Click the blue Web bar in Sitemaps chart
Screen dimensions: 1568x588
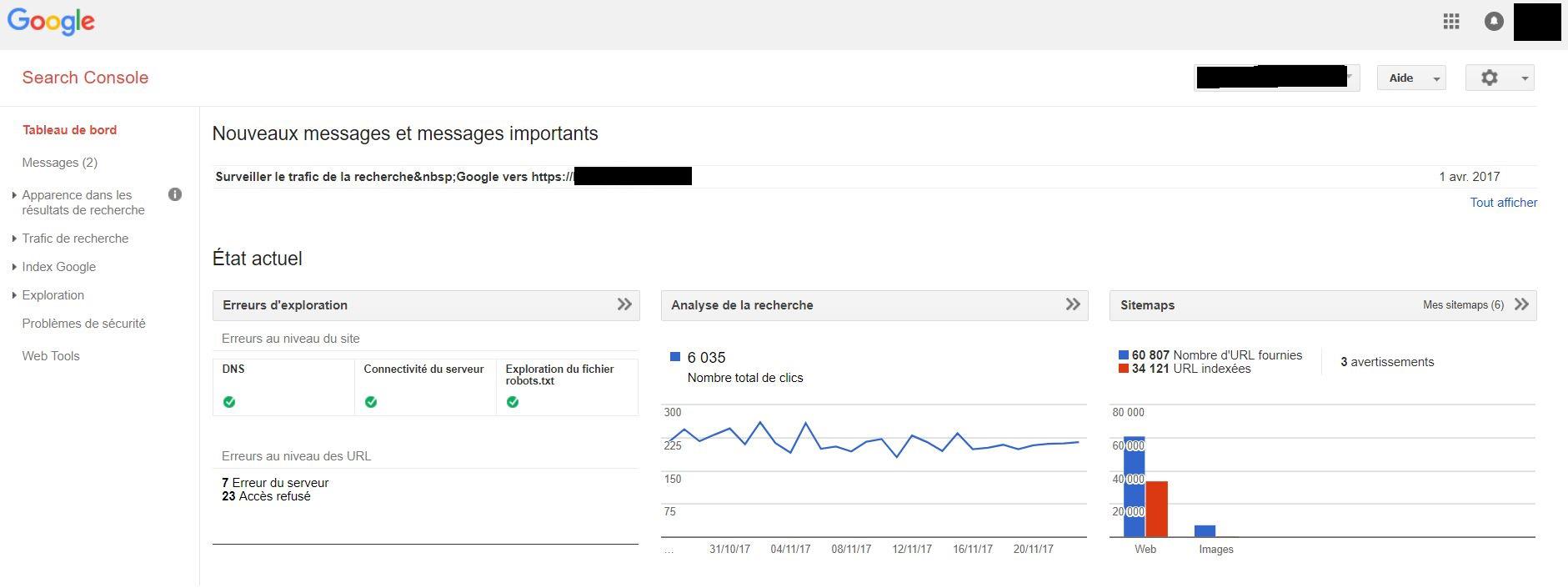(1134, 487)
